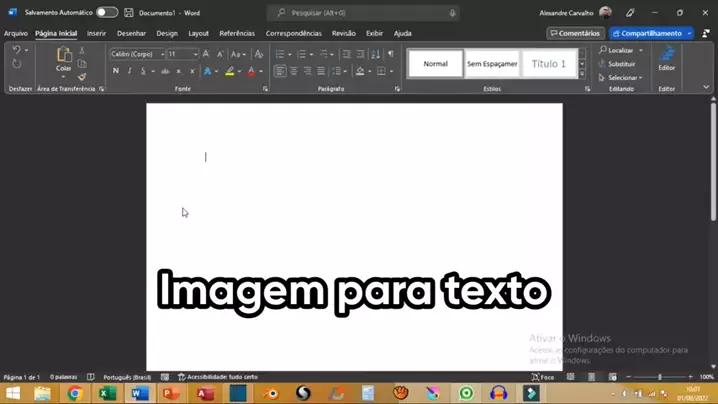
Task: Sort text with the A-Z icon
Action: tap(375, 54)
